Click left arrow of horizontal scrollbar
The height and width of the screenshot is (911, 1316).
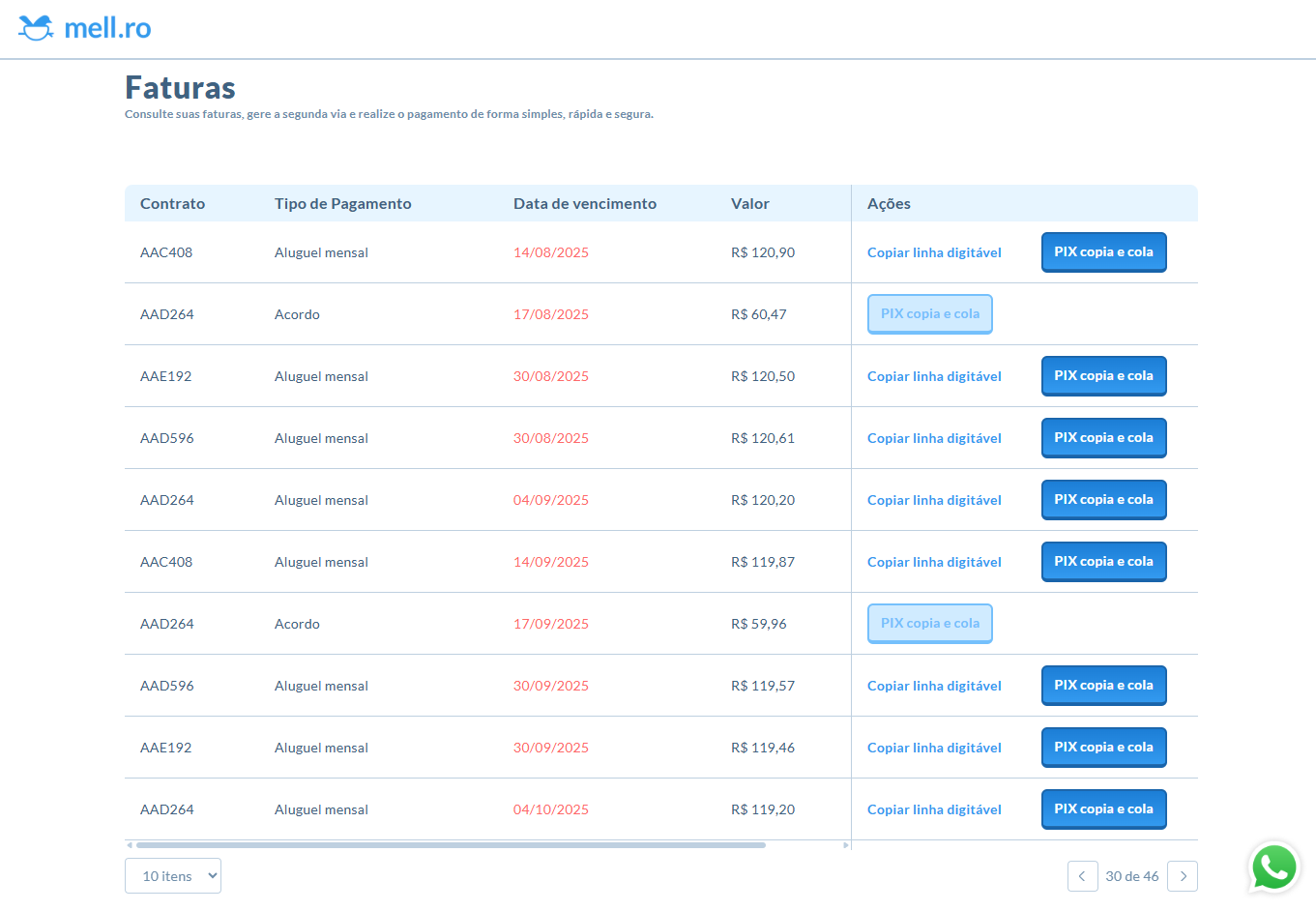click(130, 845)
